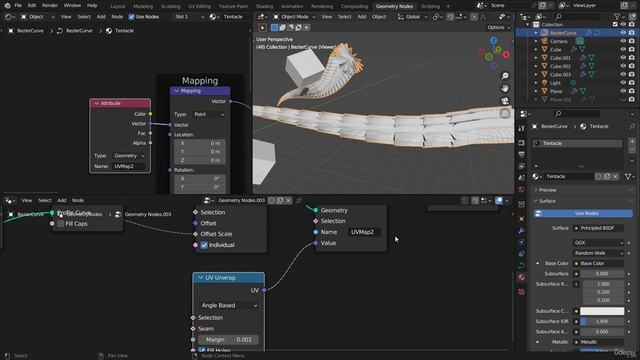This screenshot has height=360, width=640.
Task: Click the Principled BSDF surface button
Action: point(599,228)
